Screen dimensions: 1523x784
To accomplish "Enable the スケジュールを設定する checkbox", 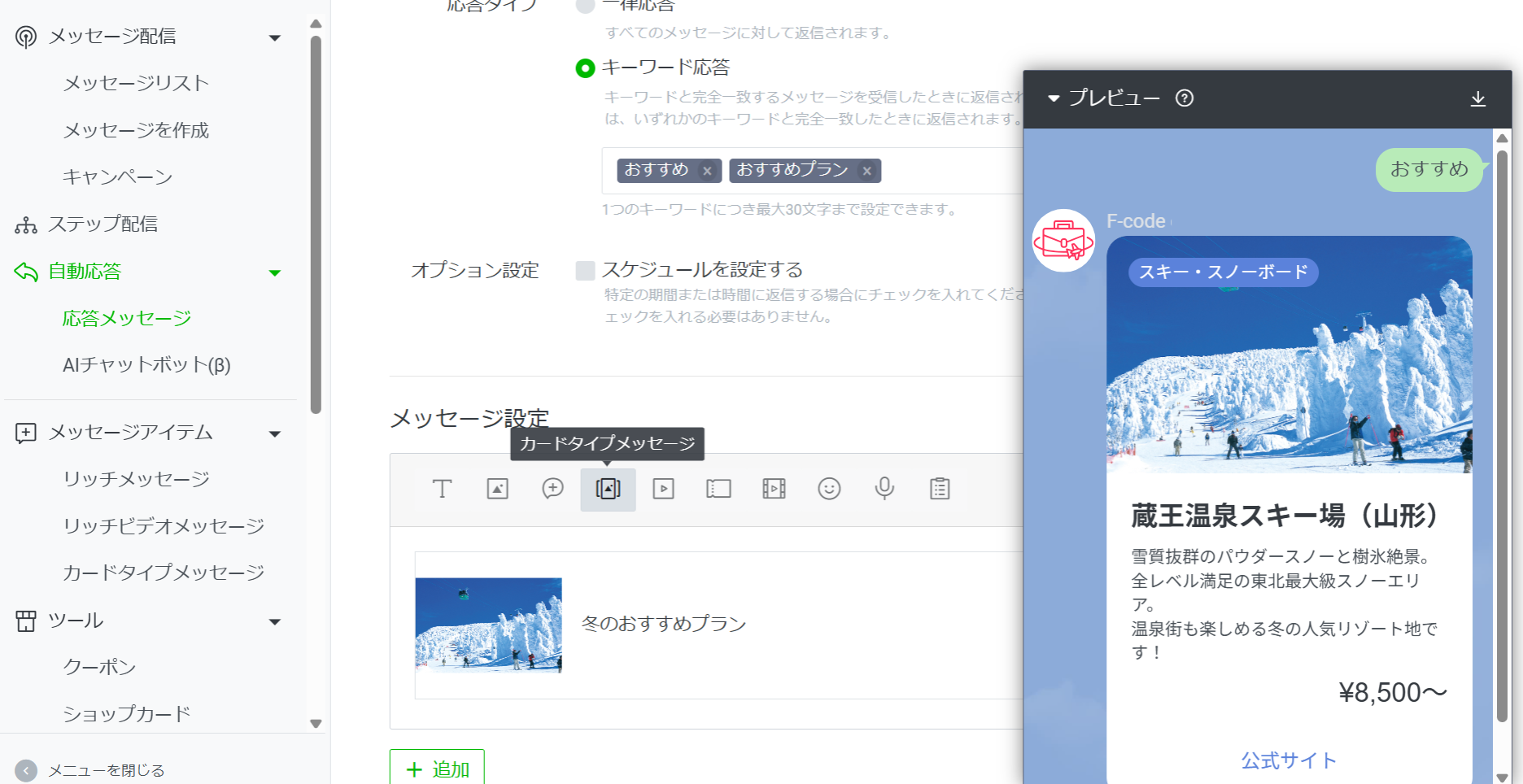I will click(585, 271).
